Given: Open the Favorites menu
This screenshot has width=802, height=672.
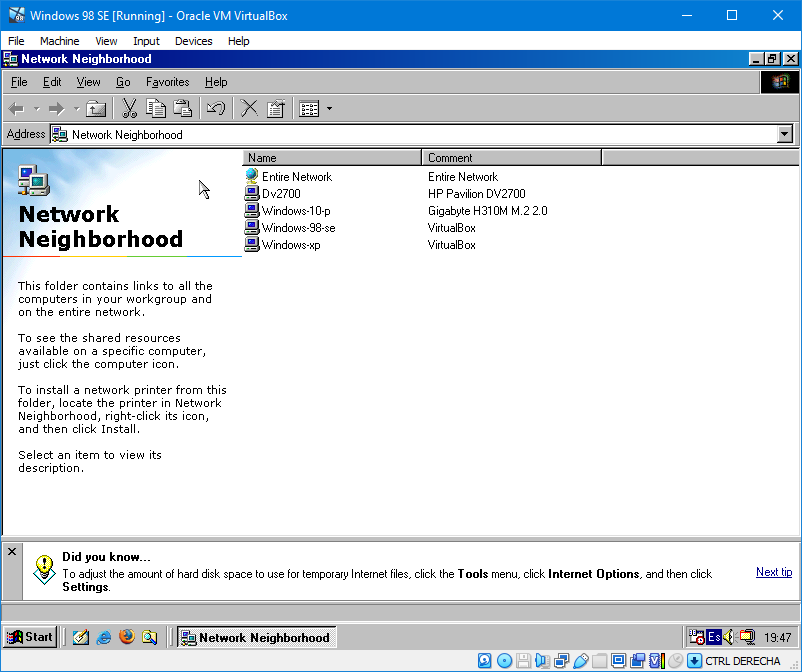Looking at the screenshot, I should pyautogui.click(x=167, y=82).
